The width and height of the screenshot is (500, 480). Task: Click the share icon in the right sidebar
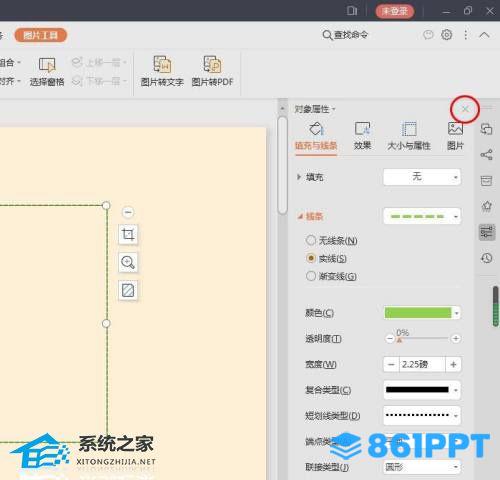click(x=486, y=155)
